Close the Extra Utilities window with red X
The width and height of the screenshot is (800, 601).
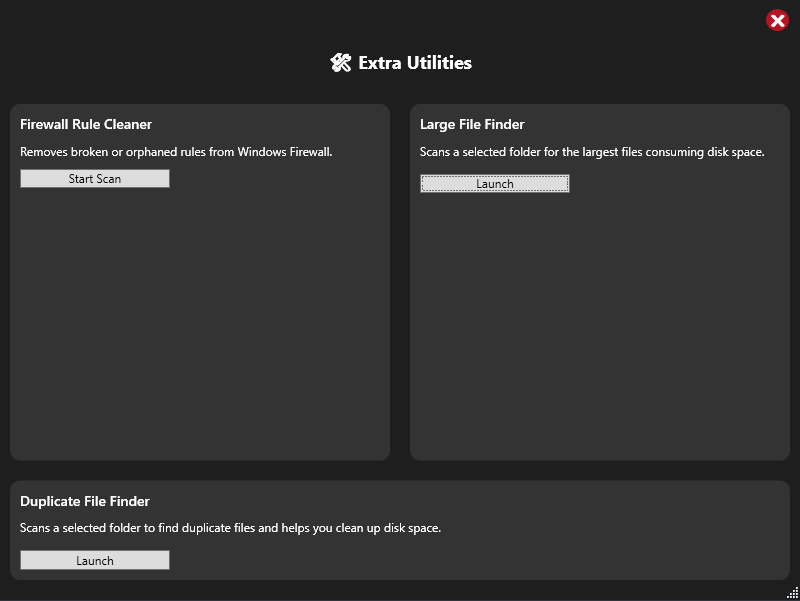point(777,20)
